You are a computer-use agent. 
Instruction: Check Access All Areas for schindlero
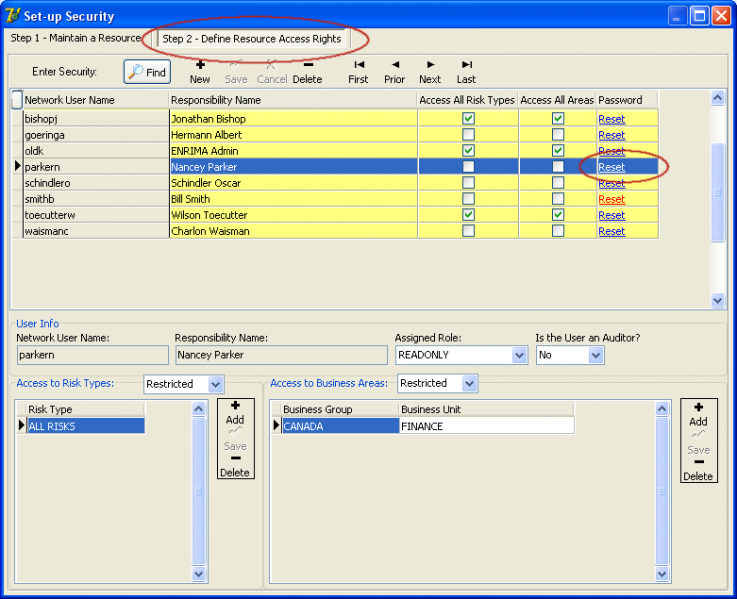(558, 182)
